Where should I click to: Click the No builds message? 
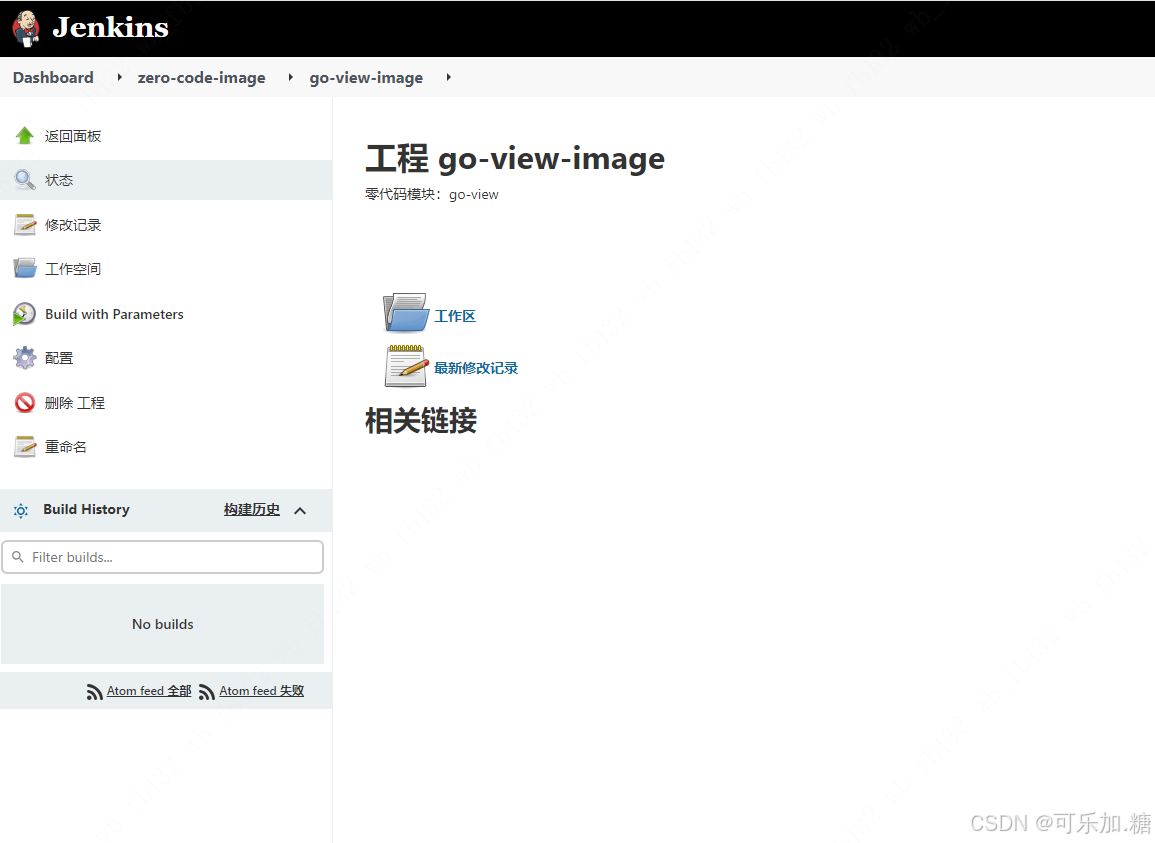(x=163, y=624)
